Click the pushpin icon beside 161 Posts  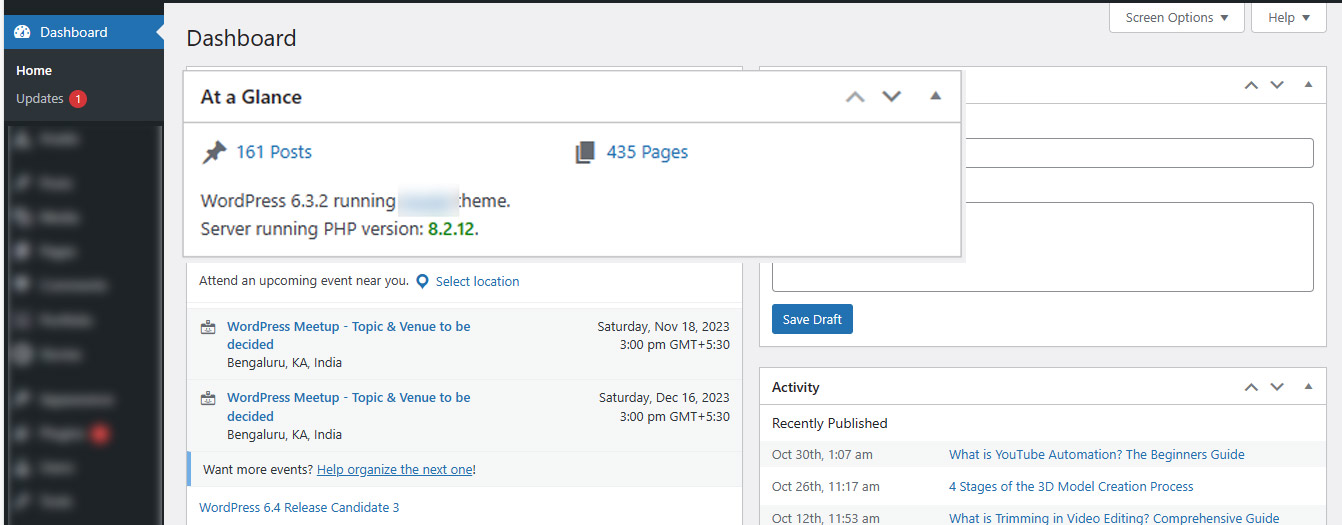pyautogui.click(x=214, y=152)
